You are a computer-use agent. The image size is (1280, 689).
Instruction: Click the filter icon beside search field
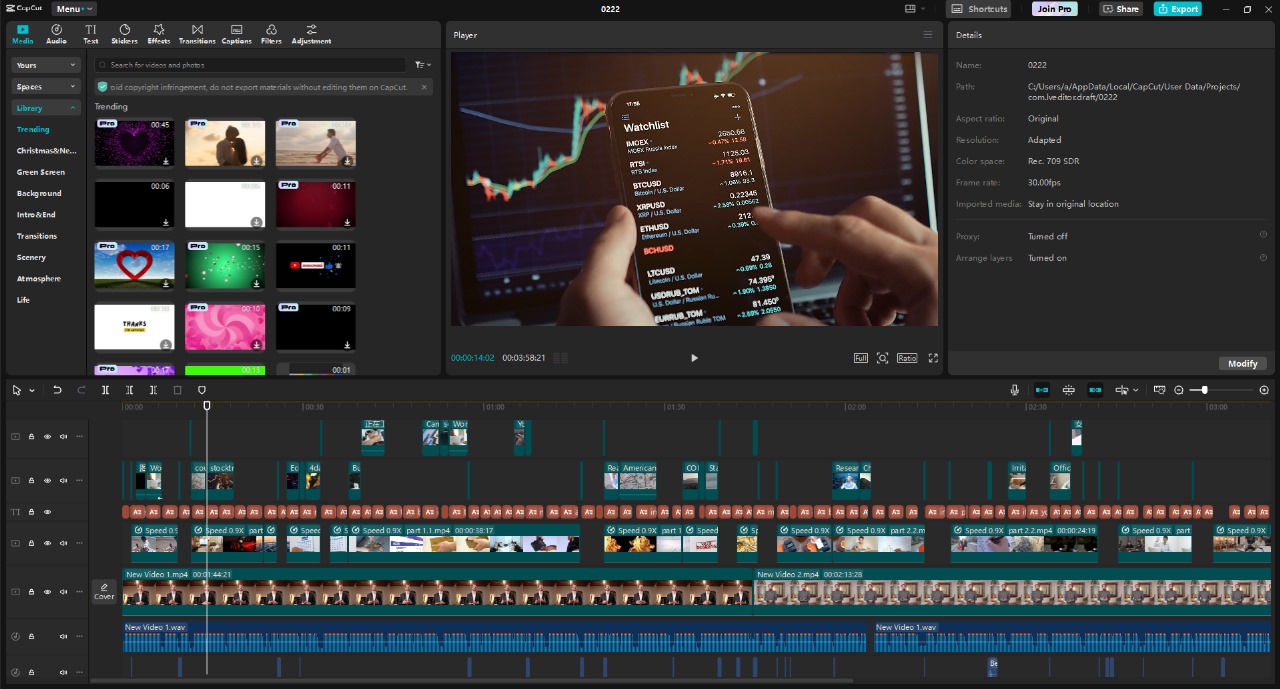click(x=422, y=64)
